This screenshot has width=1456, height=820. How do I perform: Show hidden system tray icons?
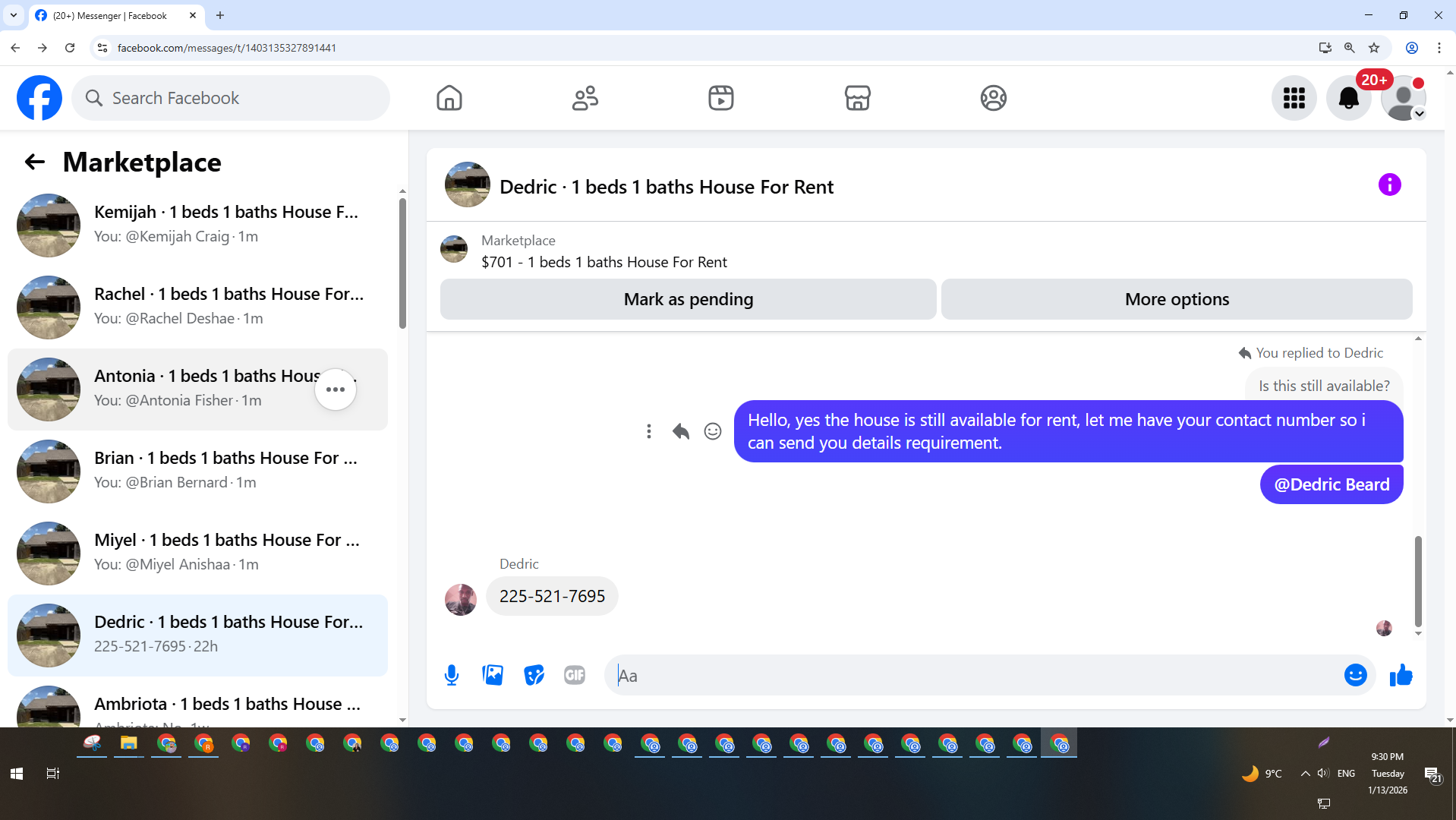(1305, 774)
